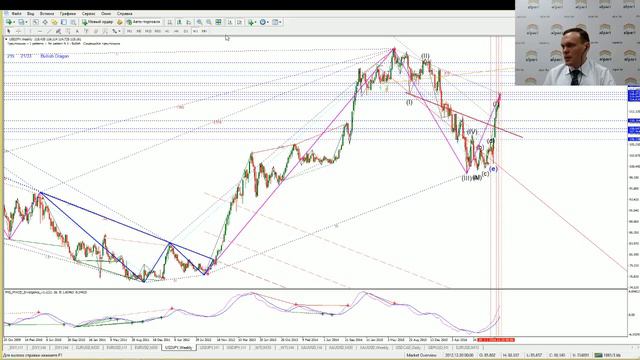Select the text A tool
This screenshot has height=360, width=640.
[77, 31]
